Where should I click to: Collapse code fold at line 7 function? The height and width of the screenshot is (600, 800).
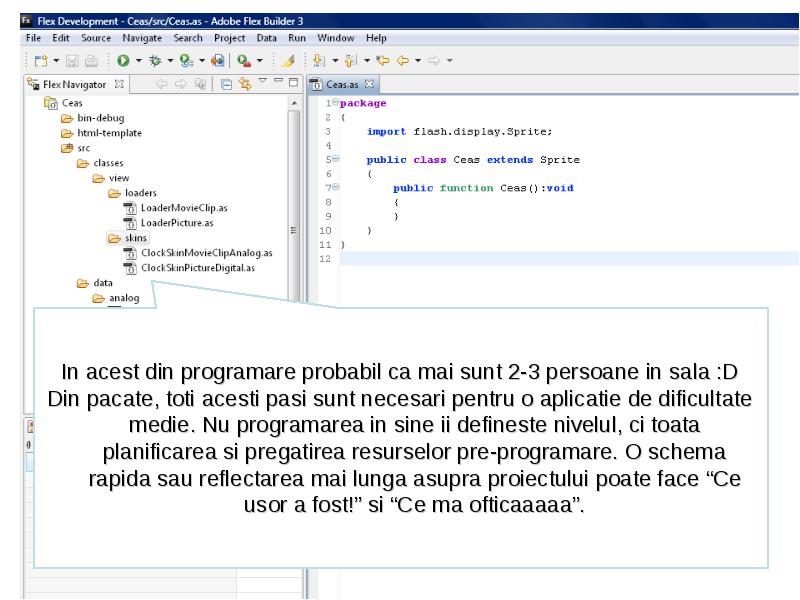335,187
